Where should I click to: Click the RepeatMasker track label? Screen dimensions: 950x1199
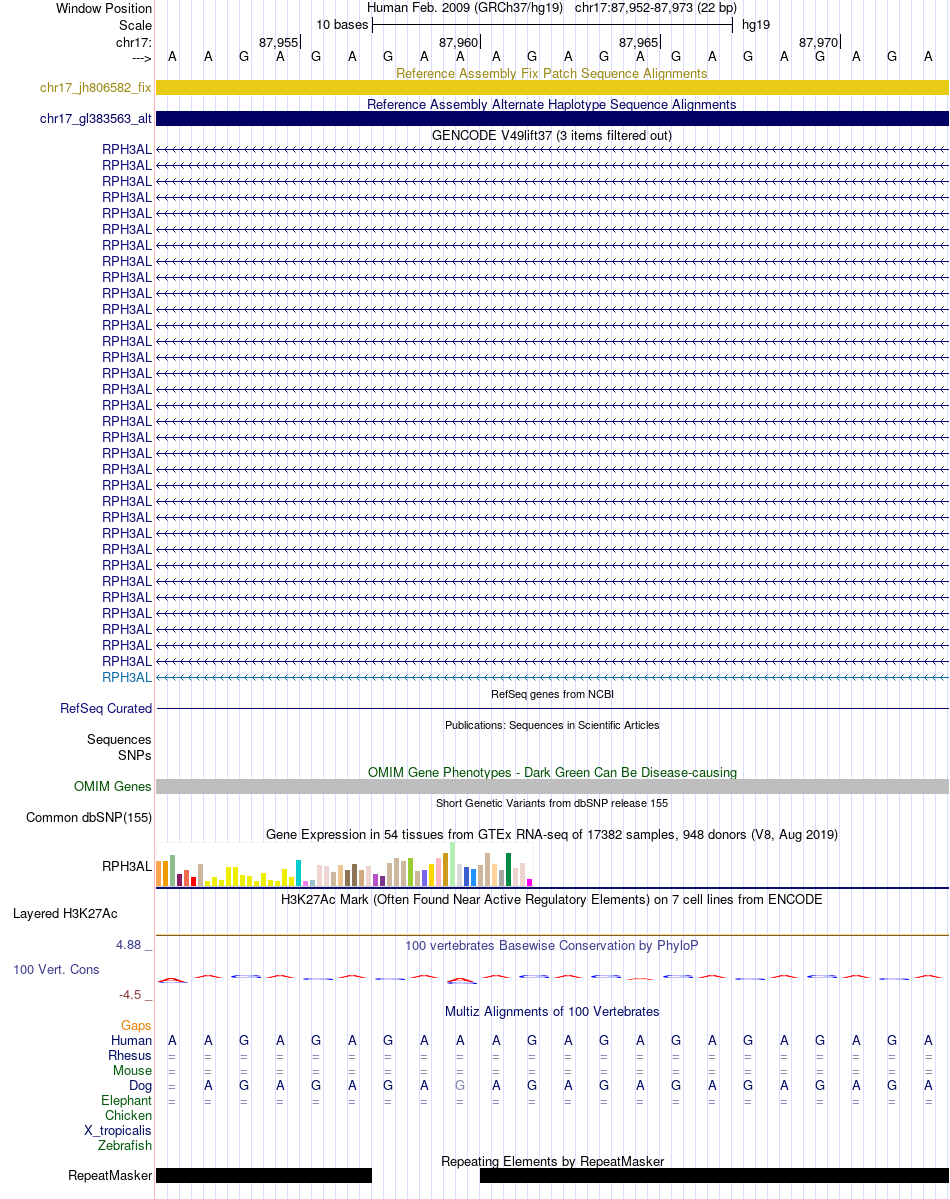pos(109,1176)
